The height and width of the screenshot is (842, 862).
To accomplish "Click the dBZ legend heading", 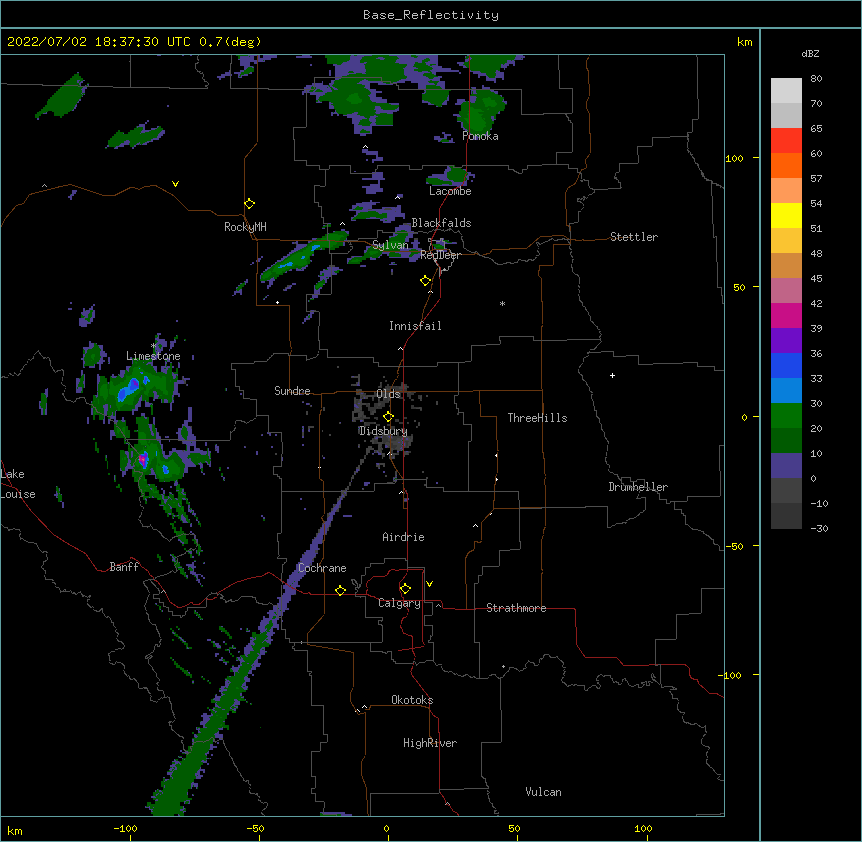I will pos(810,54).
